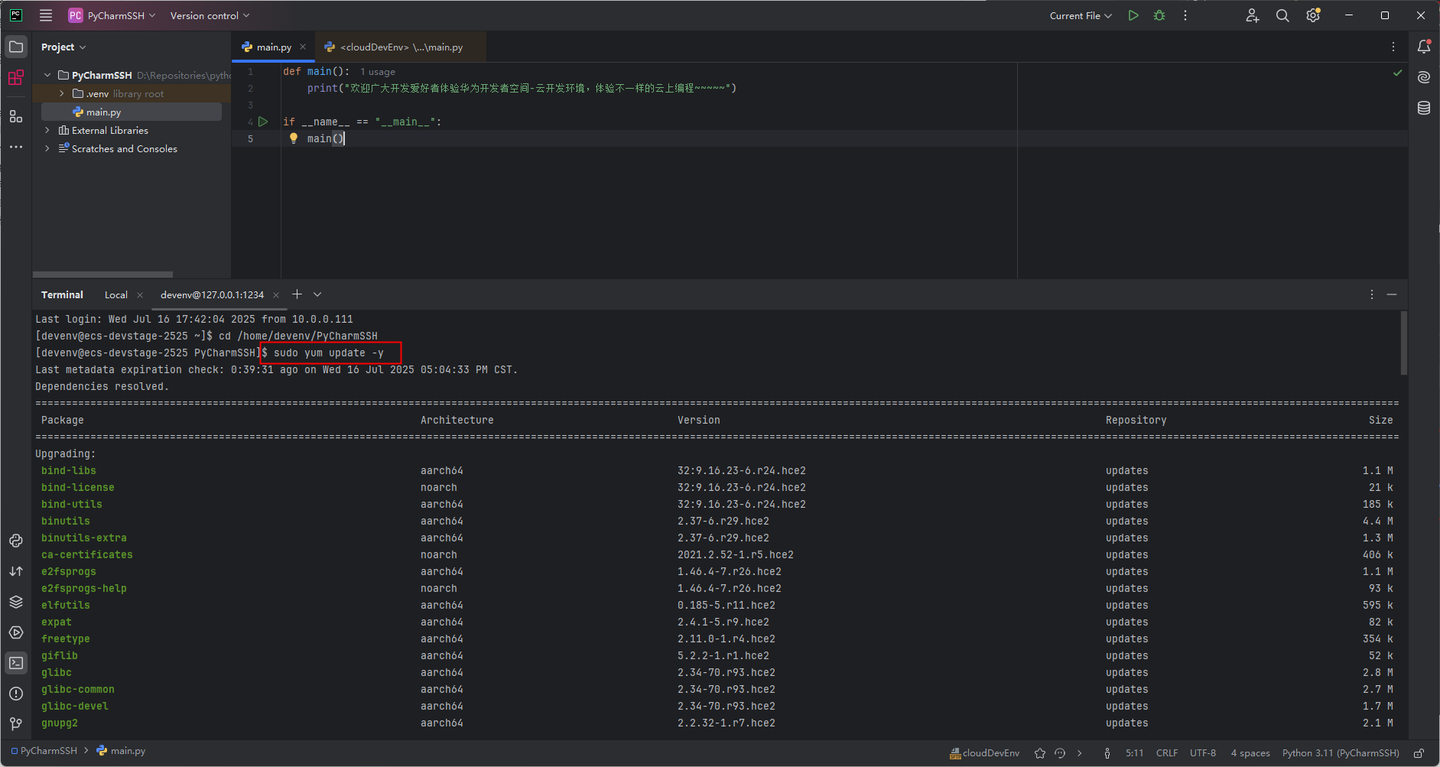
Task: Open the Notifications bell icon
Action: click(1423, 46)
